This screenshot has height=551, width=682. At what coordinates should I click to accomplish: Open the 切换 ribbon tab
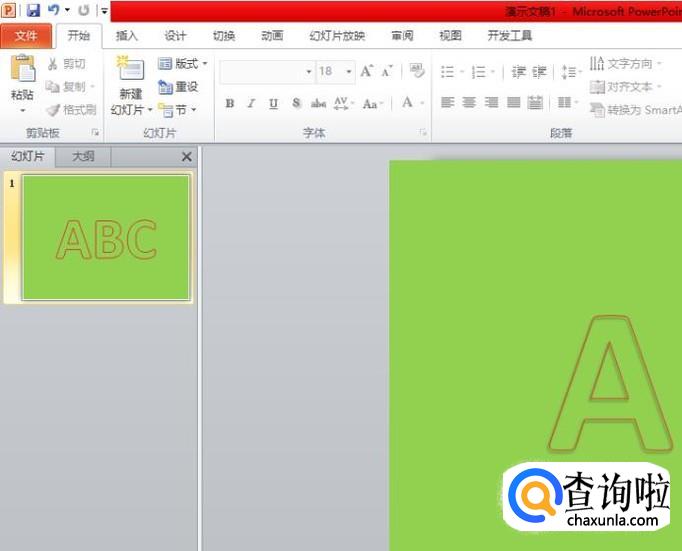click(224, 36)
